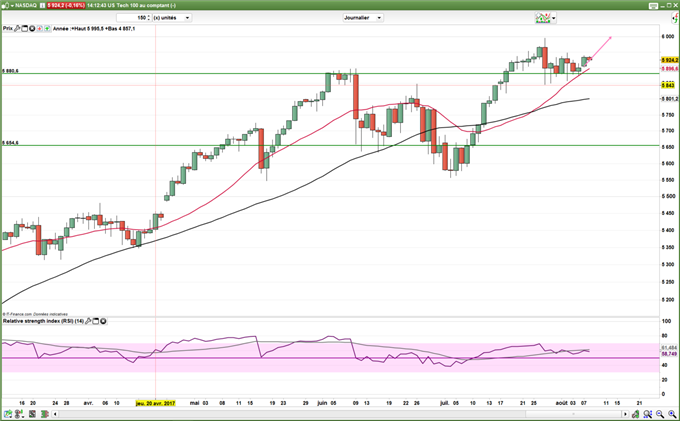Remove the RSI indicator panel
The height and width of the screenshot is (421, 680).
[x=103, y=321]
